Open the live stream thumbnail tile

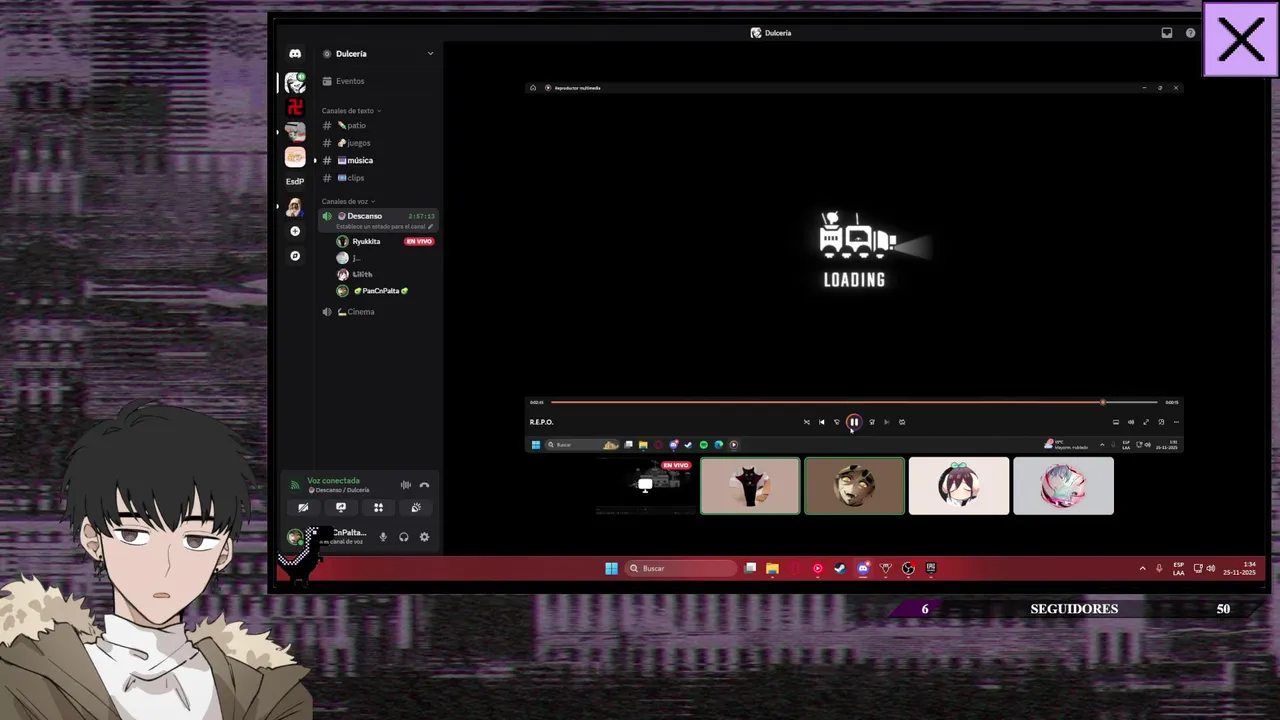[x=646, y=486]
